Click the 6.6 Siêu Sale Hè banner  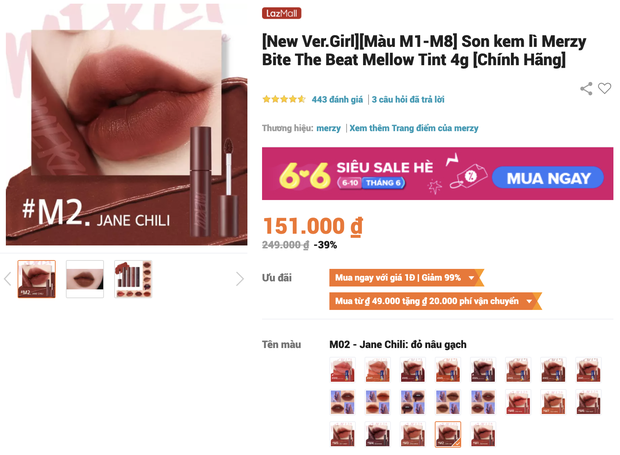(x=437, y=174)
